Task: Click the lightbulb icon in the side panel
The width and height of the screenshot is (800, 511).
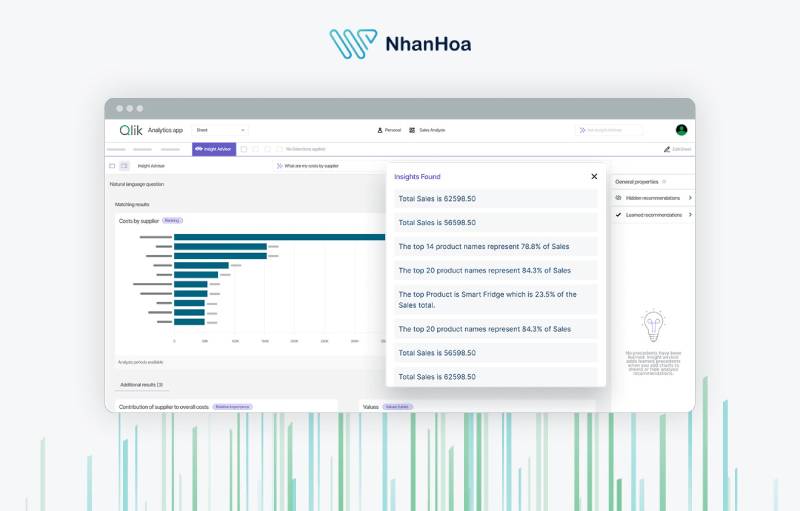Action: click(x=653, y=326)
